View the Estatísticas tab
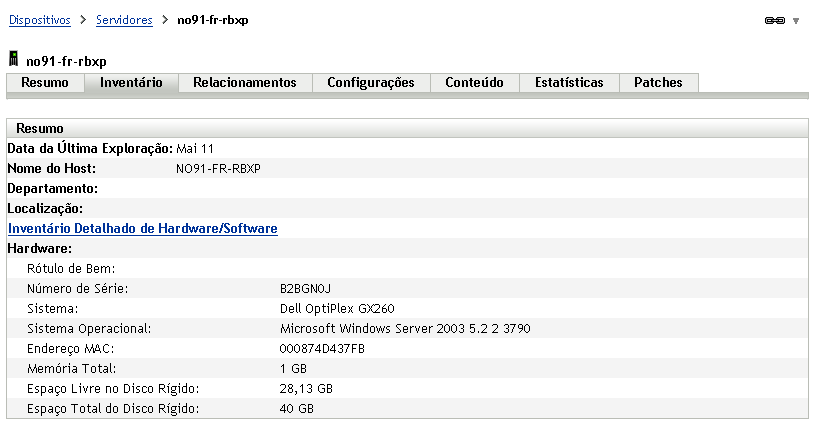815x435 pixels. 569,83
